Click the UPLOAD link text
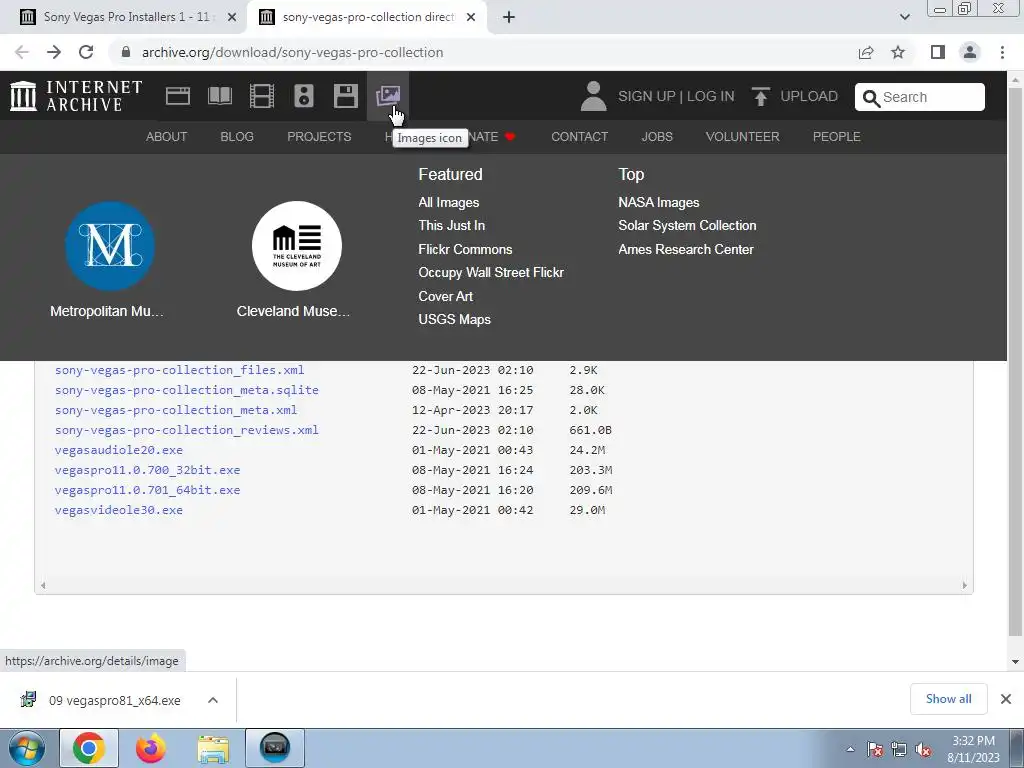 click(x=809, y=97)
